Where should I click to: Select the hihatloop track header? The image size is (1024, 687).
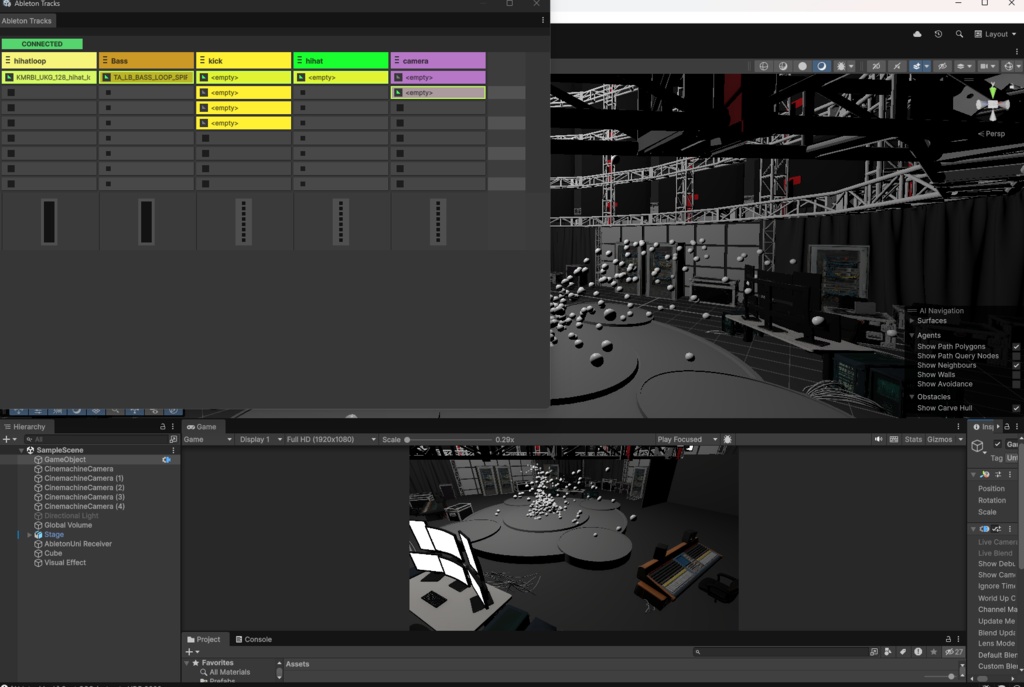pyautogui.click(x=49, y=61)
